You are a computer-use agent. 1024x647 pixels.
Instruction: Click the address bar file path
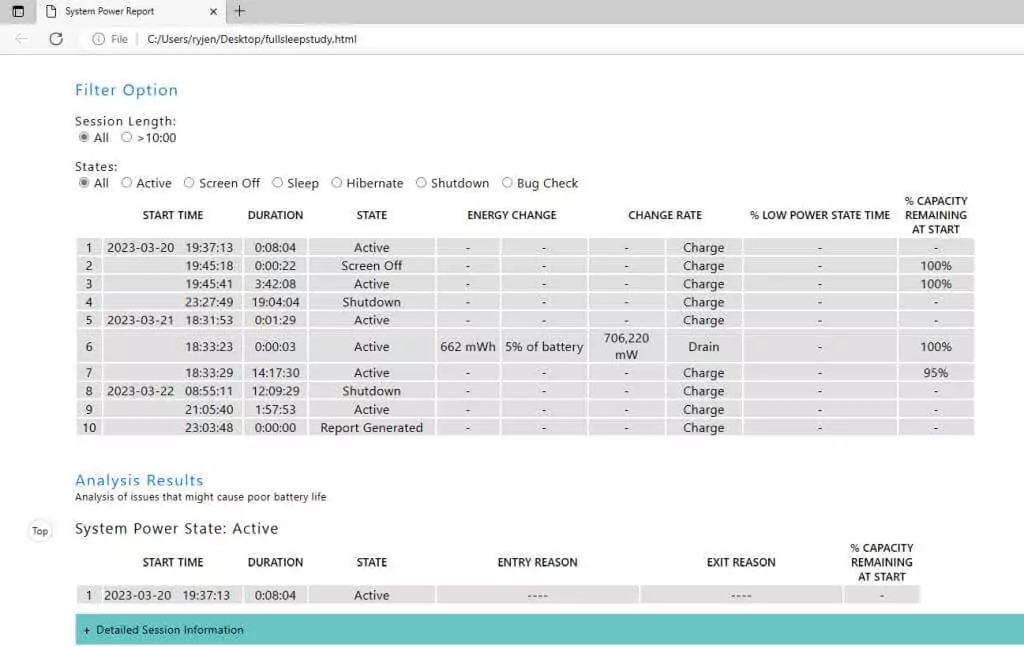[x=252, y=39]
